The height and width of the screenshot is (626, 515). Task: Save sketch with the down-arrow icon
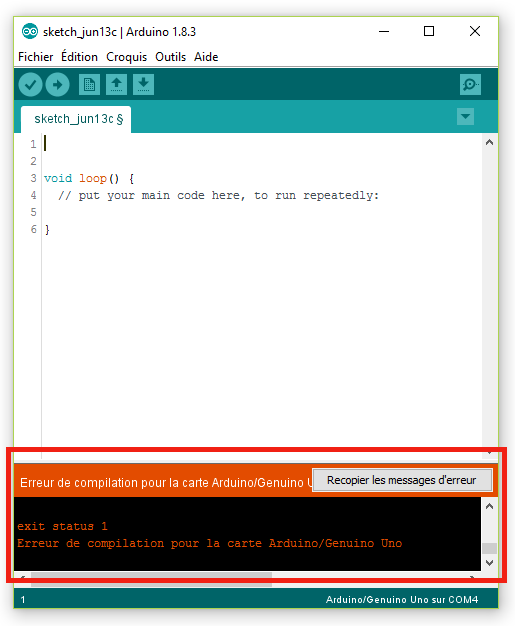coord(143,84)
